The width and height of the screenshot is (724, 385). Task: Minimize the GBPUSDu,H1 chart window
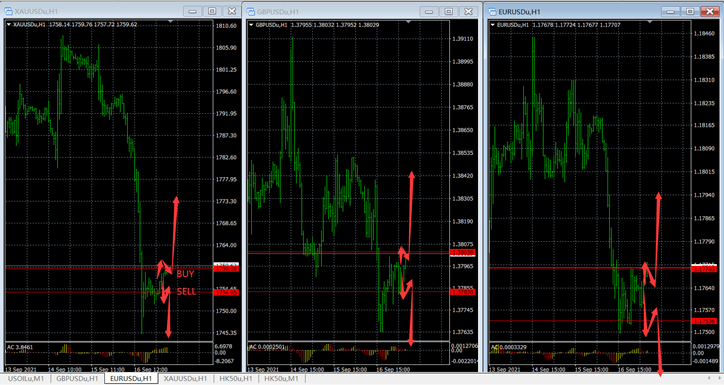click(429, 12)
